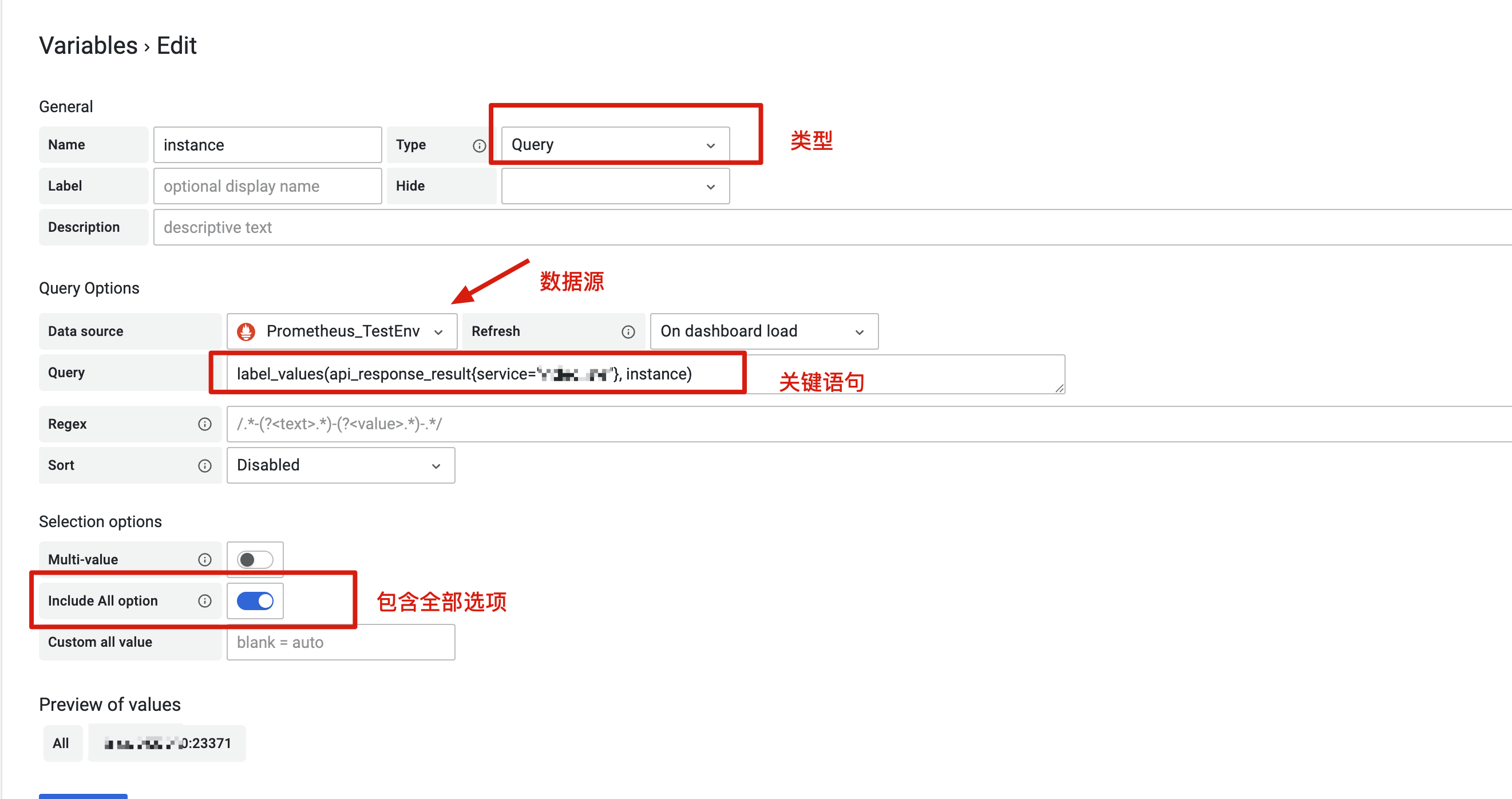The image size is (1512, 799).
Task: Open the Sort dropdown showing Disabled
Action: pyautogui.click(x=341, y=465)
